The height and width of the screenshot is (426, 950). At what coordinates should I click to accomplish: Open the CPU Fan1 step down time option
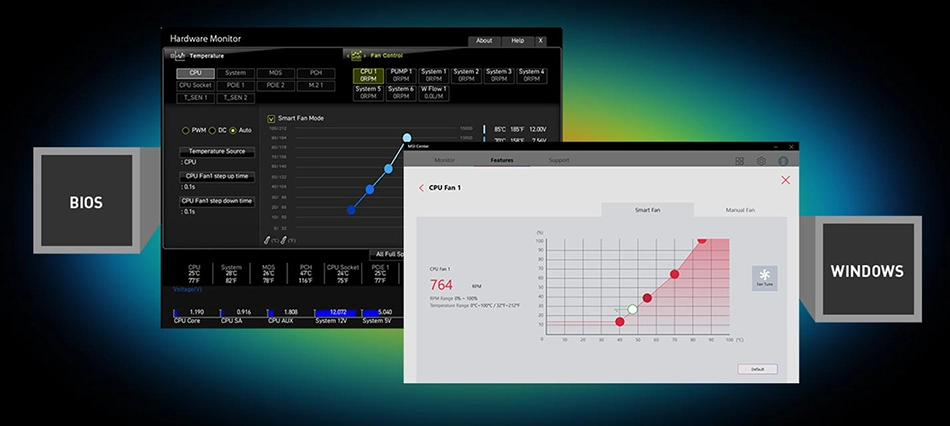[x=217, y=201]
